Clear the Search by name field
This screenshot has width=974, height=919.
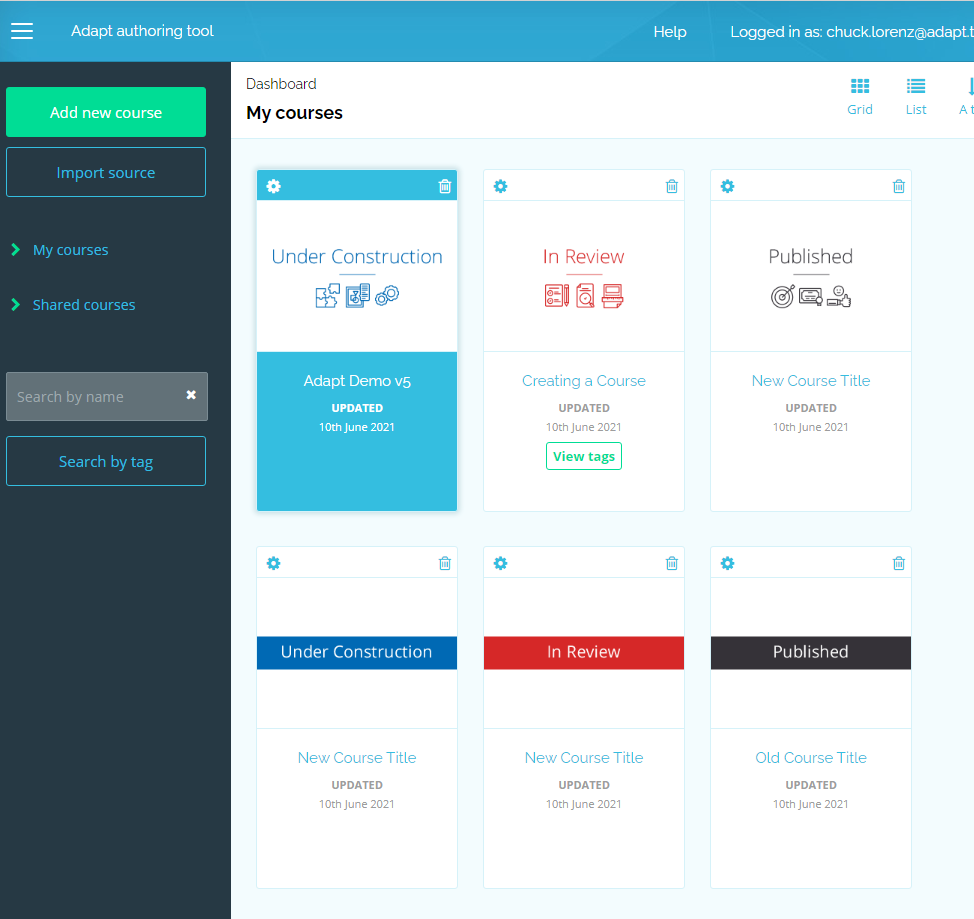[x=191, y=395]
